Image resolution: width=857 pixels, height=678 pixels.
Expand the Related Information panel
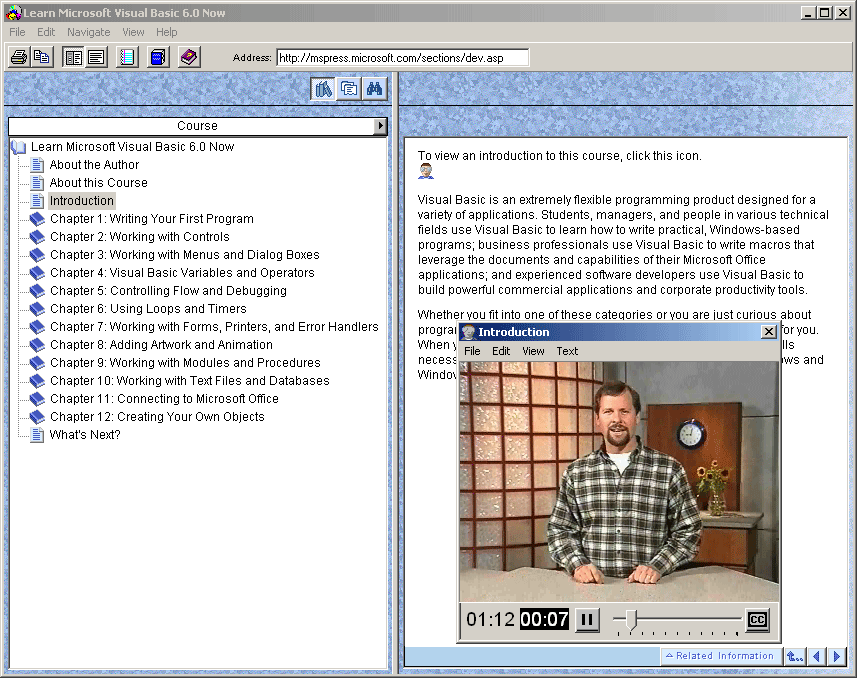coord(719,656)
